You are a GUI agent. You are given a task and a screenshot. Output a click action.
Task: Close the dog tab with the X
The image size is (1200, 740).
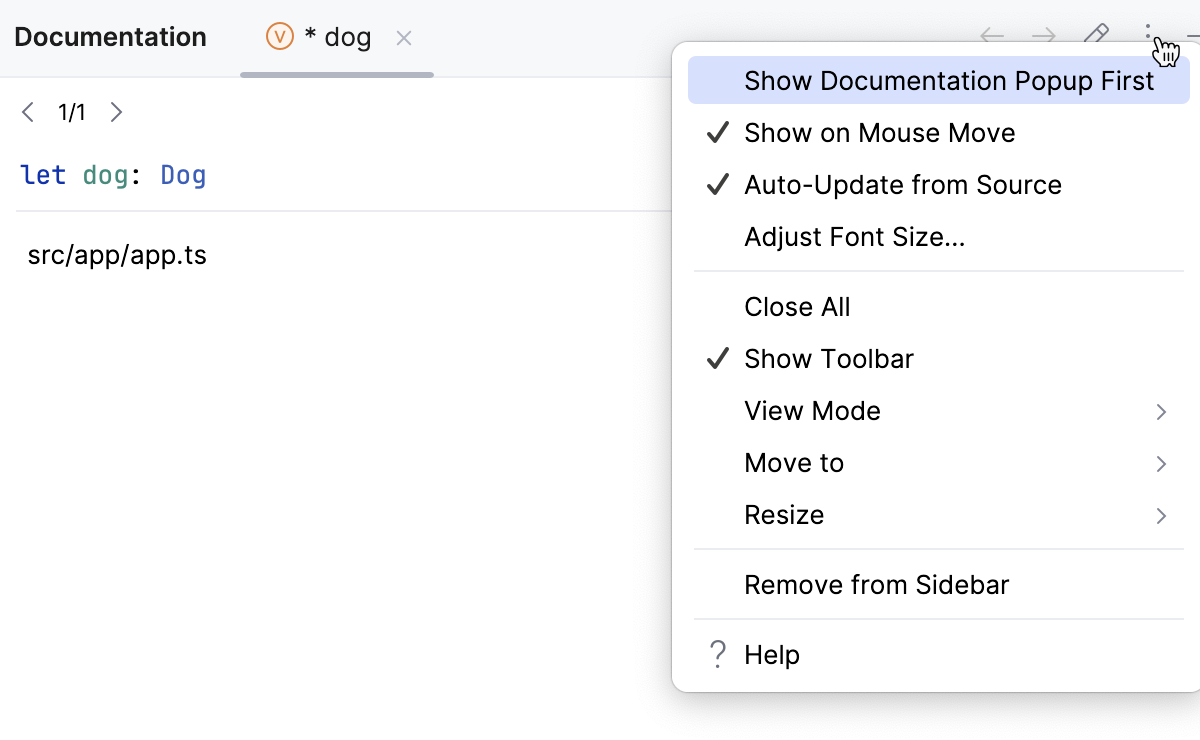(x=404, y=37)
